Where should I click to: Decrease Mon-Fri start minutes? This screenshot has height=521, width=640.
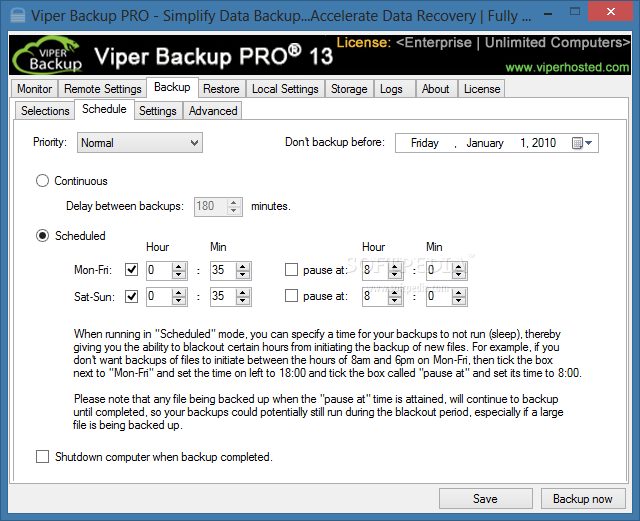coord(242,275)
